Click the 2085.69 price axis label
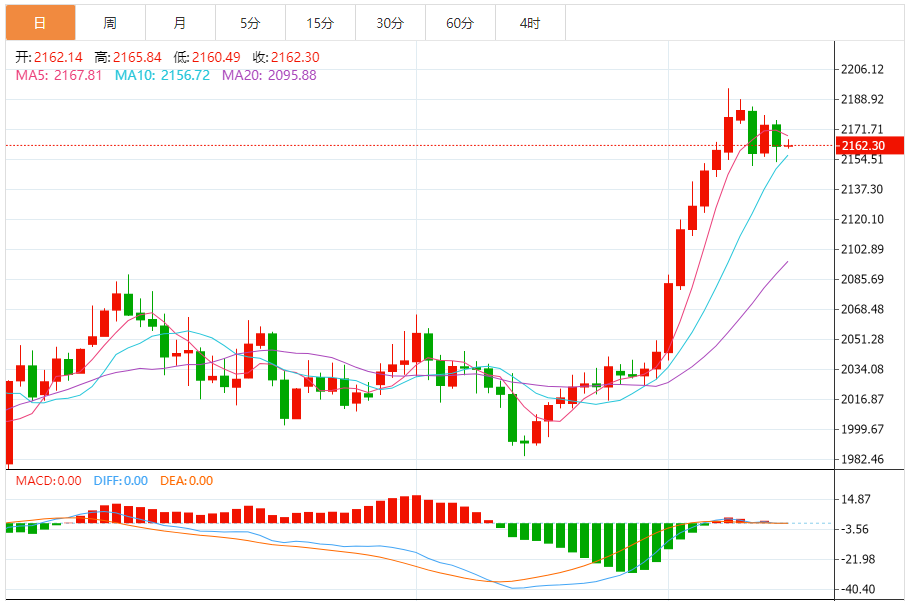Screen dimensions: 912x601 pos(863,279)
